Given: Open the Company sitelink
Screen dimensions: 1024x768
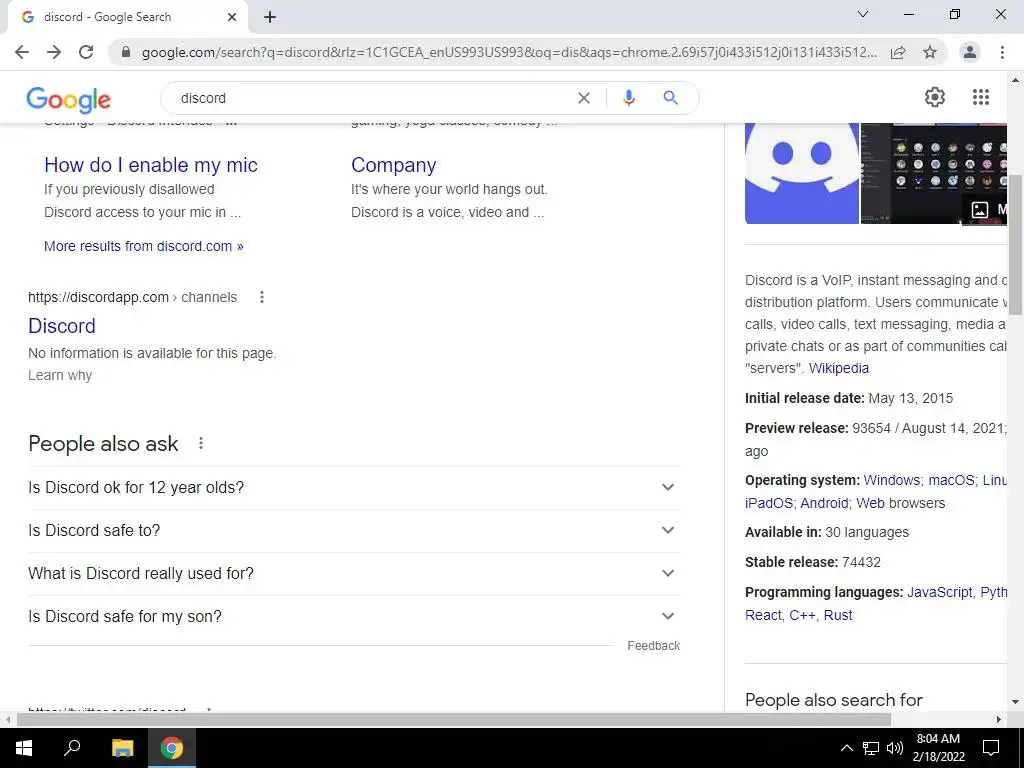Looking at the screenshot, I should [393, 165].
